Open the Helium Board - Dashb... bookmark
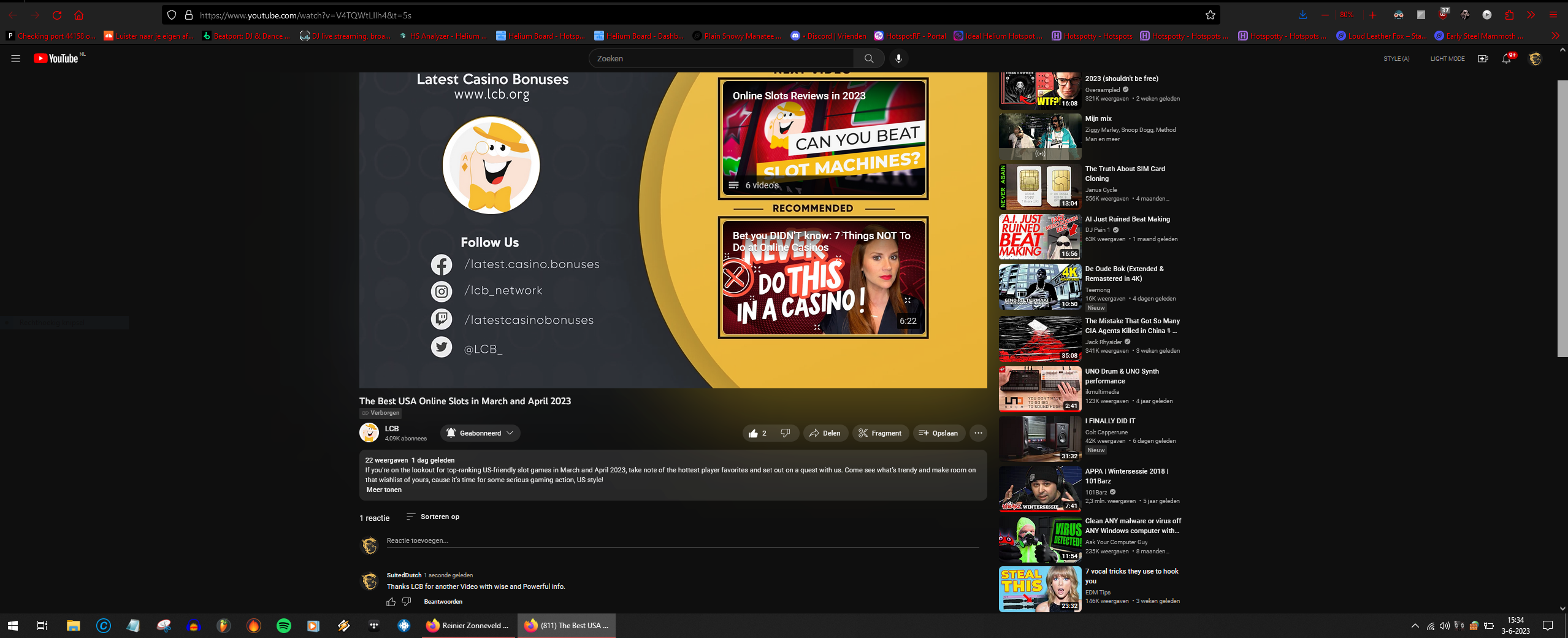Screen dimensions: 1568x638 (639, 36)
